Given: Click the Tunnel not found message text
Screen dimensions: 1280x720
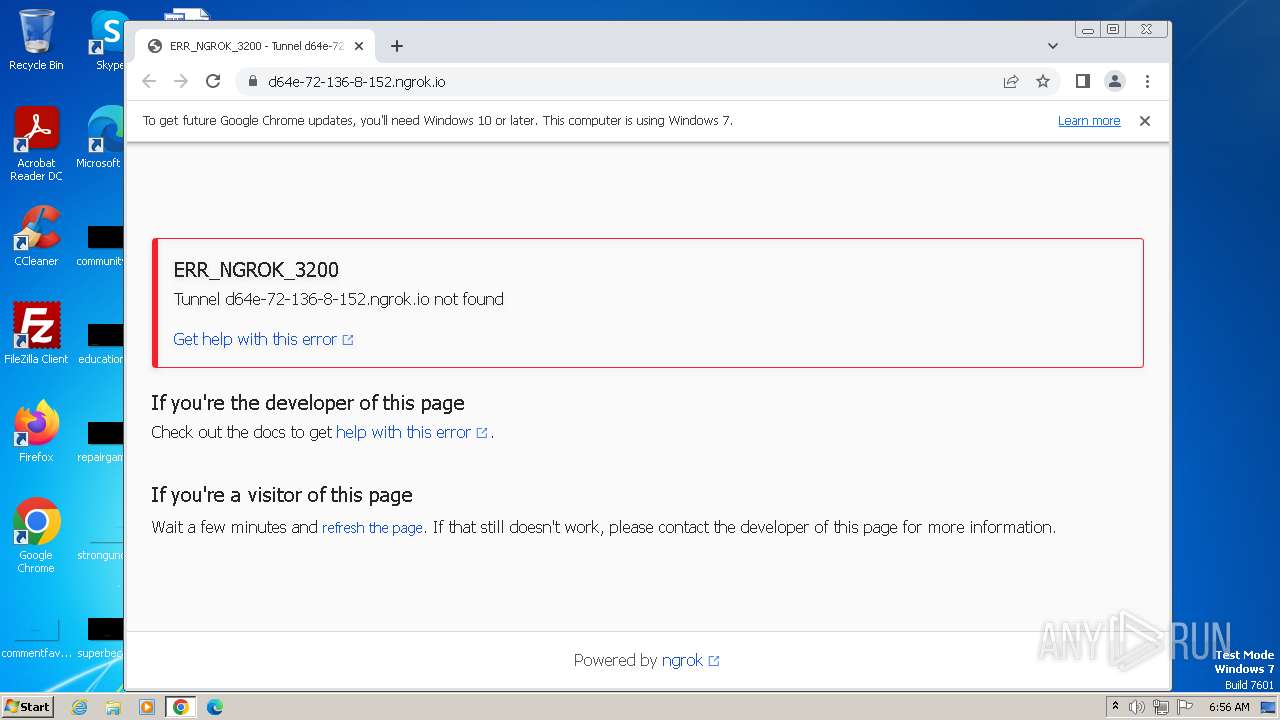Looking at the screenshot, I should pyautogui.click(x=338, y=299).
